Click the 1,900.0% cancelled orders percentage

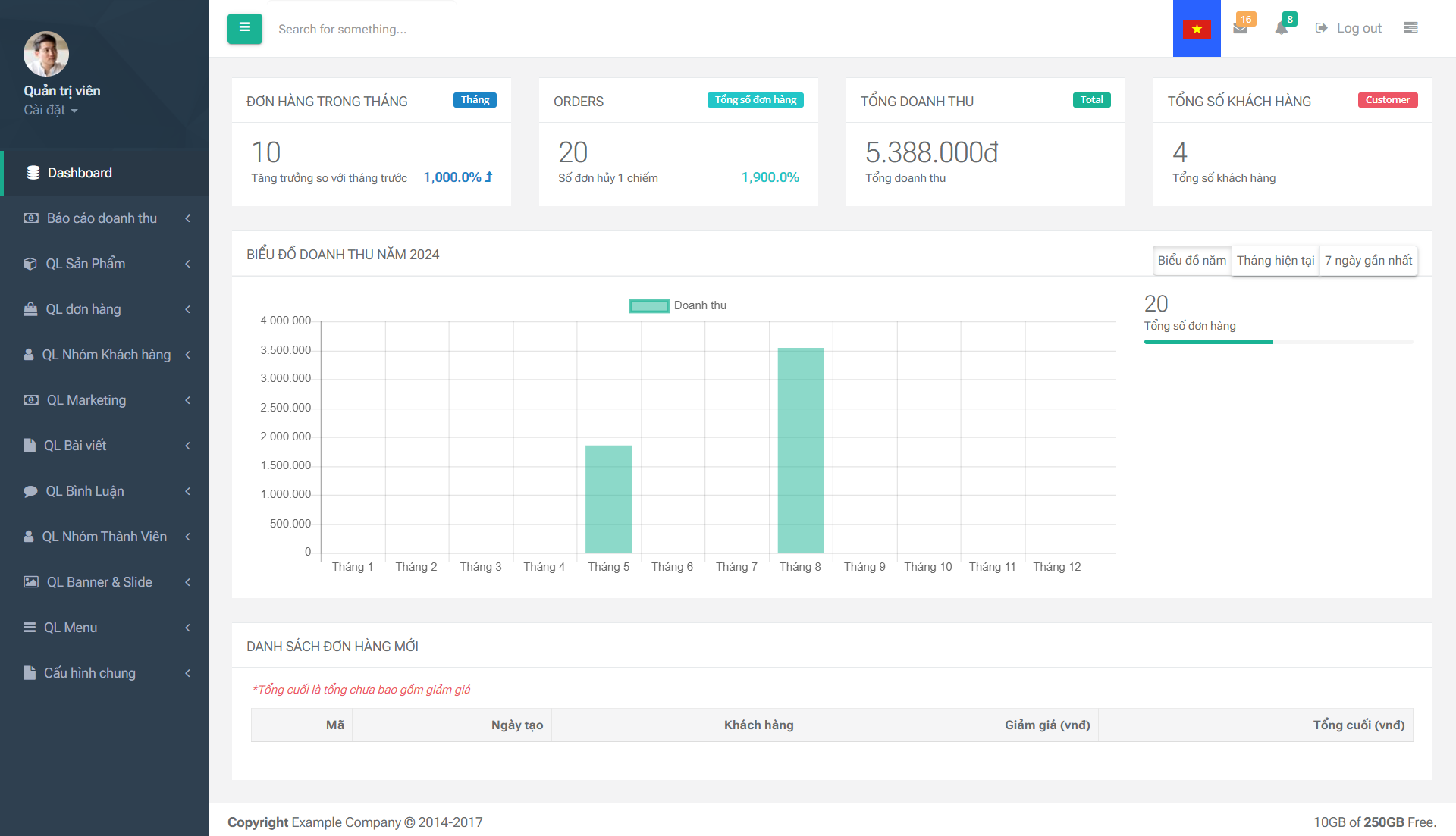click(770, 177)
